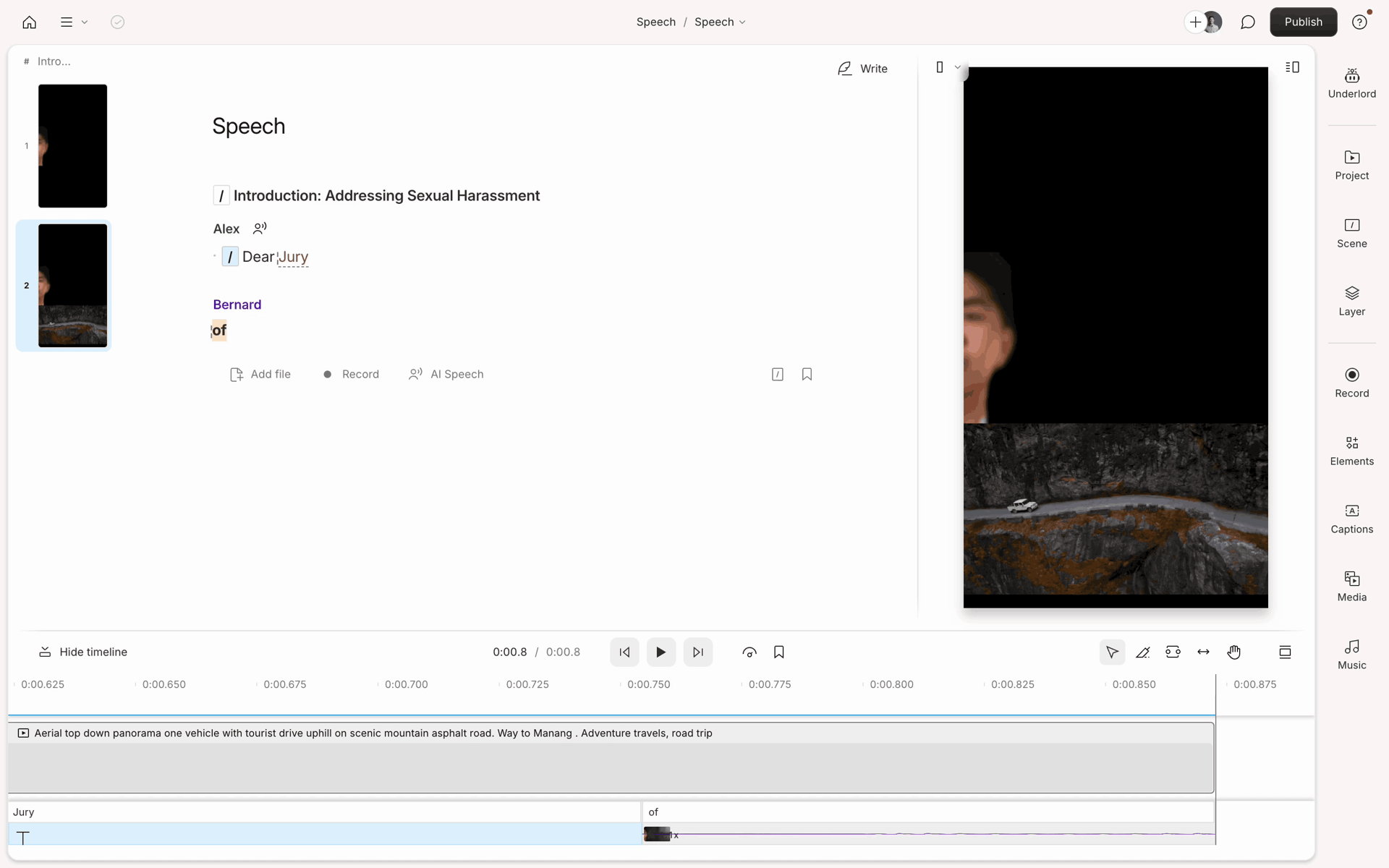
Task: Select the Aerial top down panorama clip
Action: 611,757
